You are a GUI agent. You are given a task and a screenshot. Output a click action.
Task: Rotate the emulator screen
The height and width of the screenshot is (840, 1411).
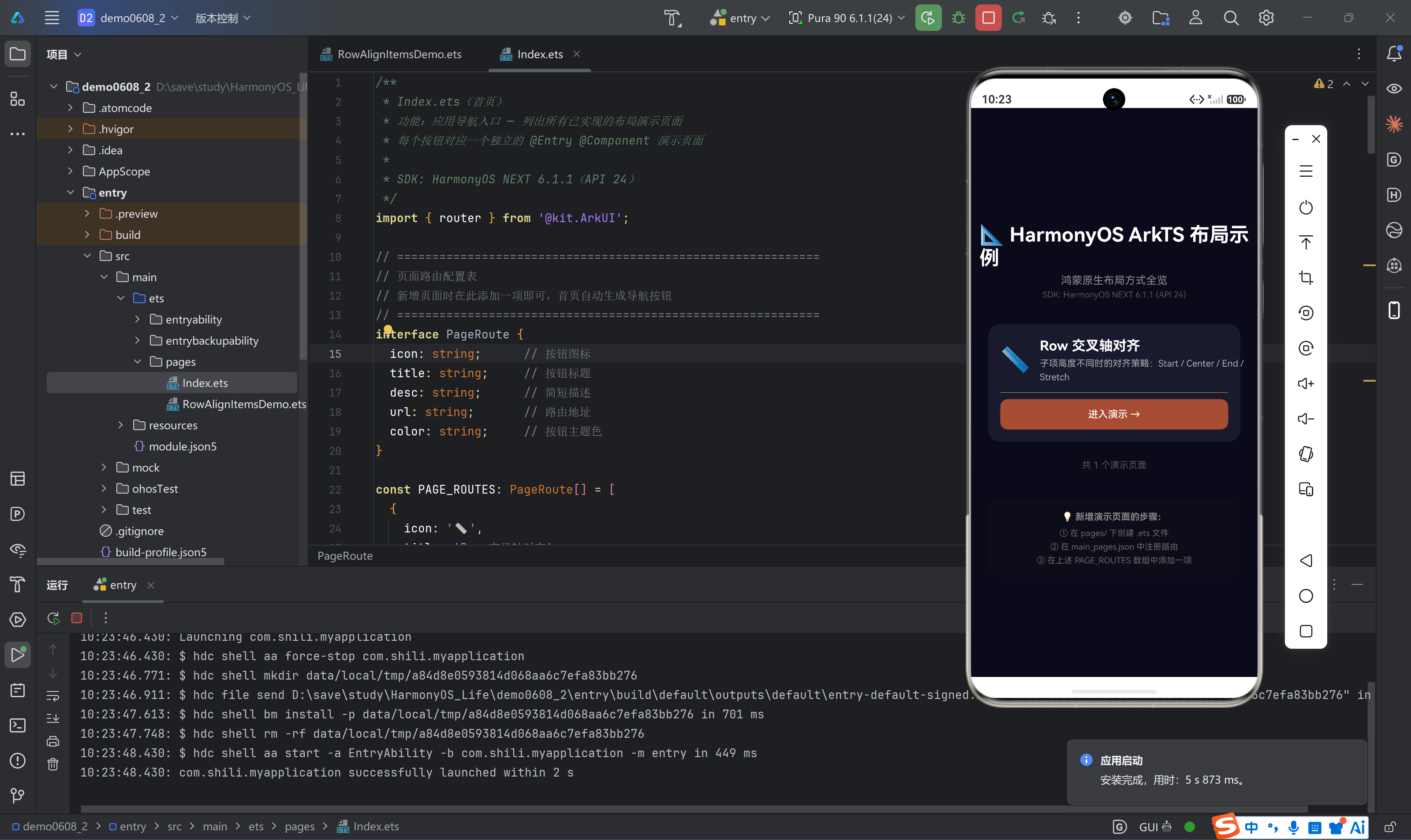tap(1306, 454)
